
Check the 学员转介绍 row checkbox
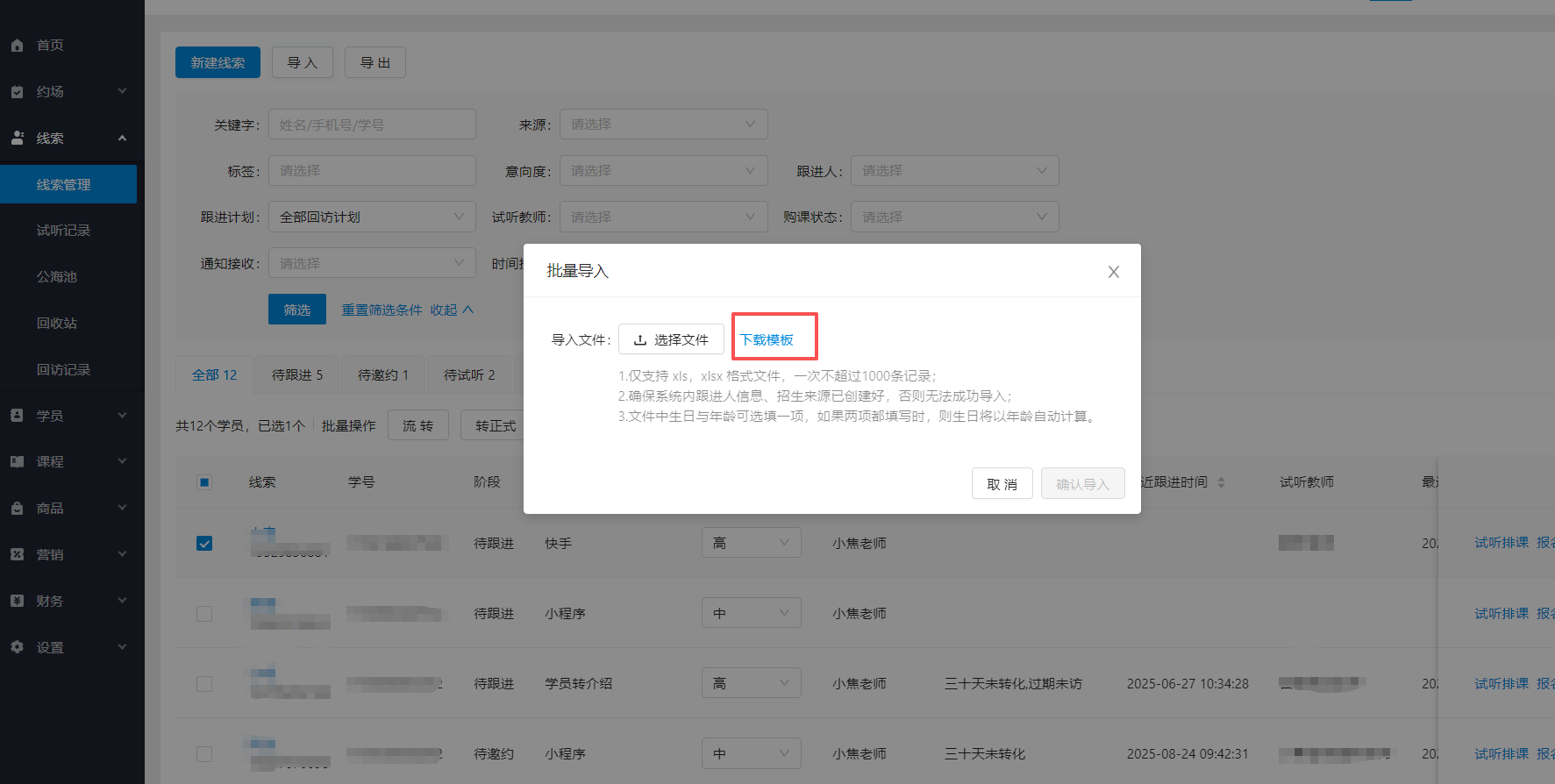[204, 684]
